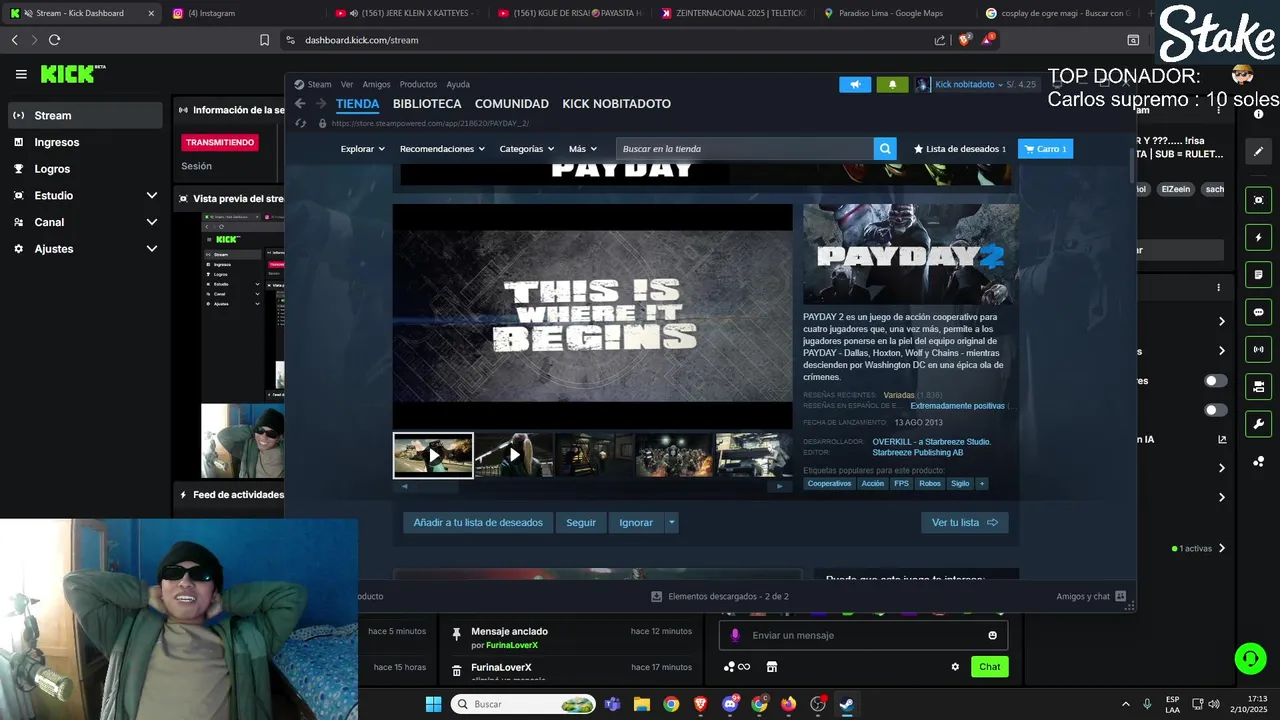Viewport: 1280px width, 720px height.
Task: Open Steam notifications bell
Action: pos(892,84)
